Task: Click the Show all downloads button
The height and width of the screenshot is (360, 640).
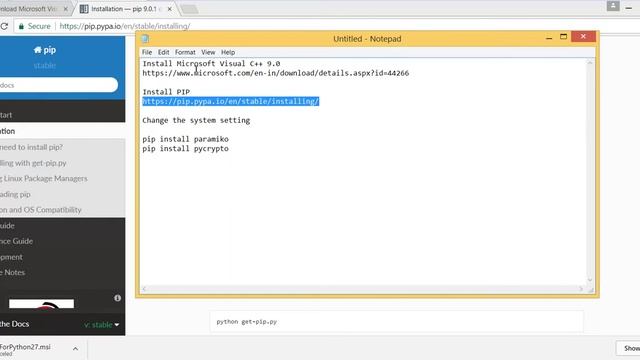Action: click(x=629, y=348)
